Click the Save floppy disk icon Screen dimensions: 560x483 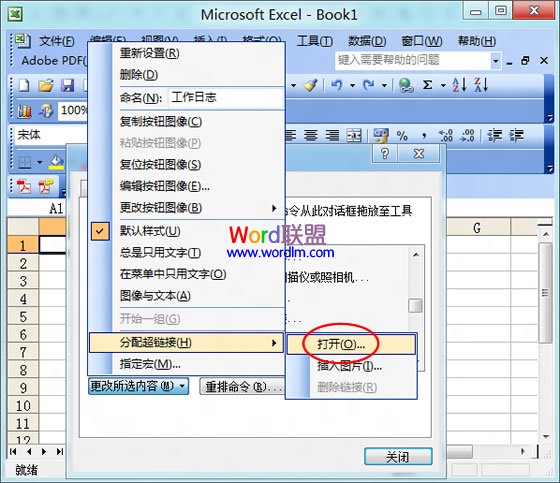(68, 85)
